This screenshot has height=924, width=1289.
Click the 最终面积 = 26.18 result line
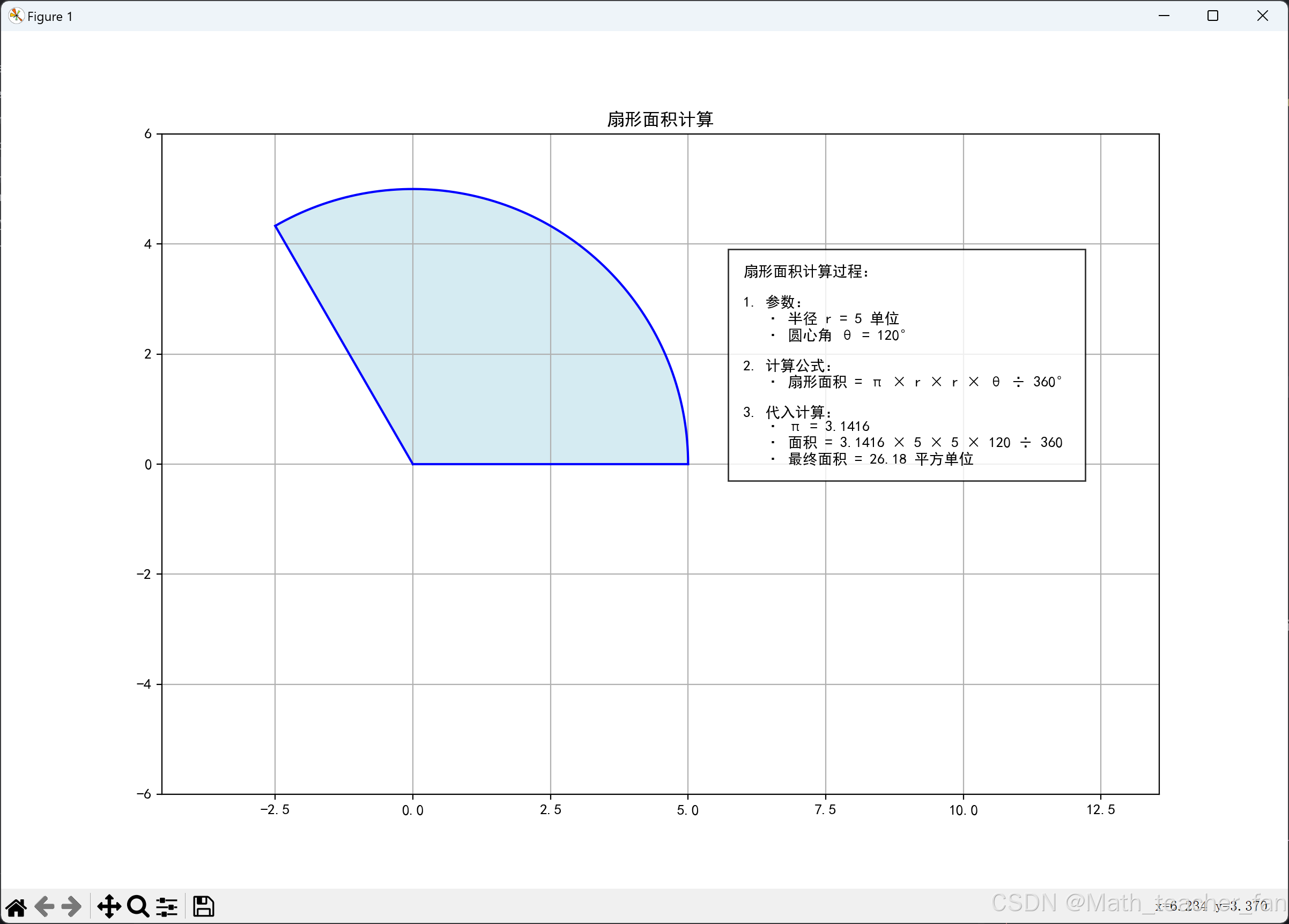point(880,459)
